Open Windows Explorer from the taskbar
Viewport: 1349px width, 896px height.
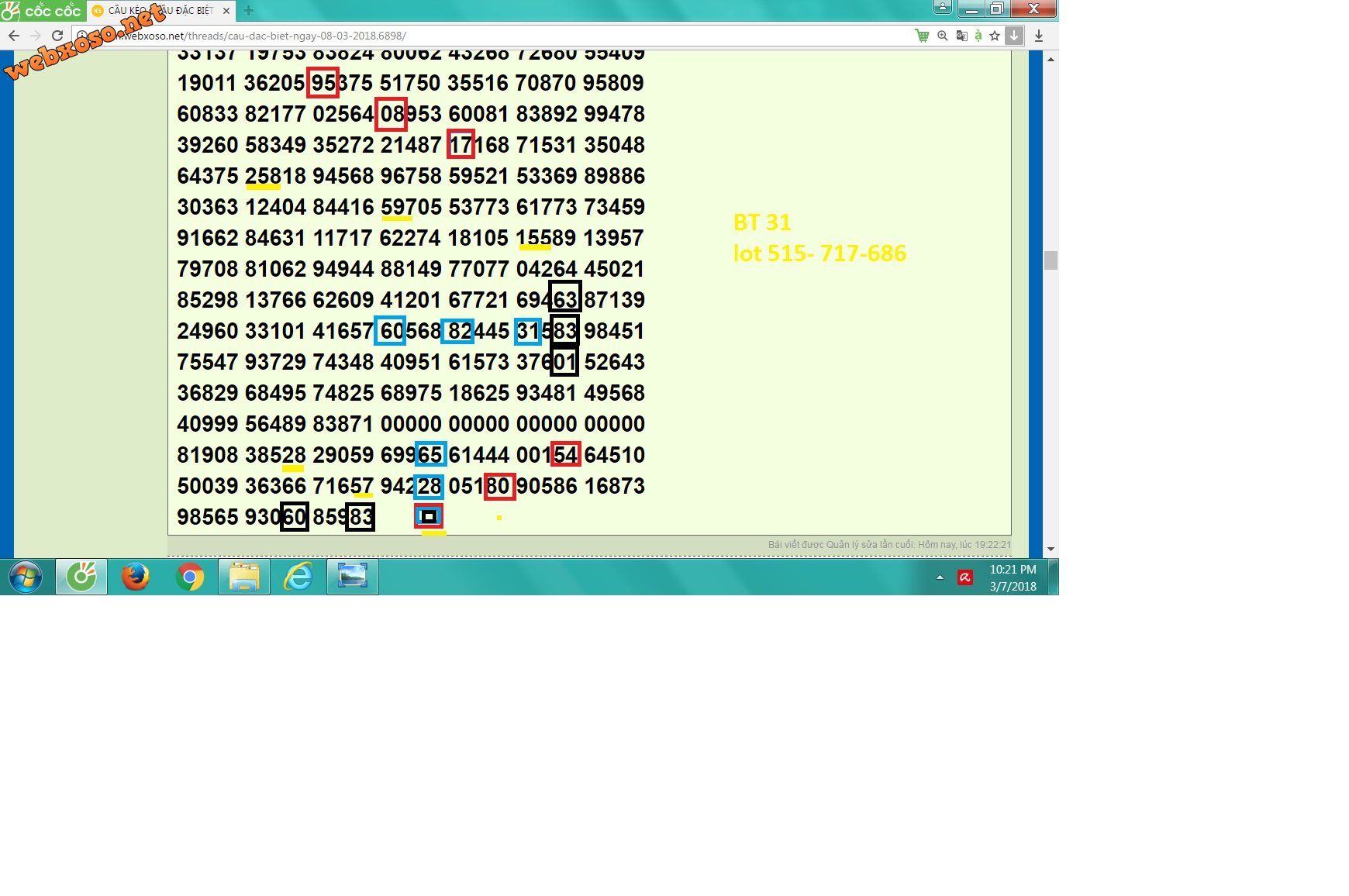(x=244, y=577)
